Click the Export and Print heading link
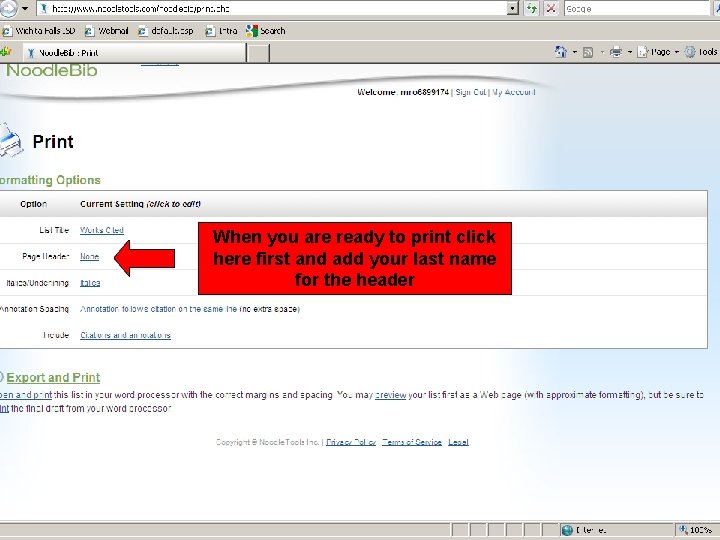The image size is (720, 540). 53,377
